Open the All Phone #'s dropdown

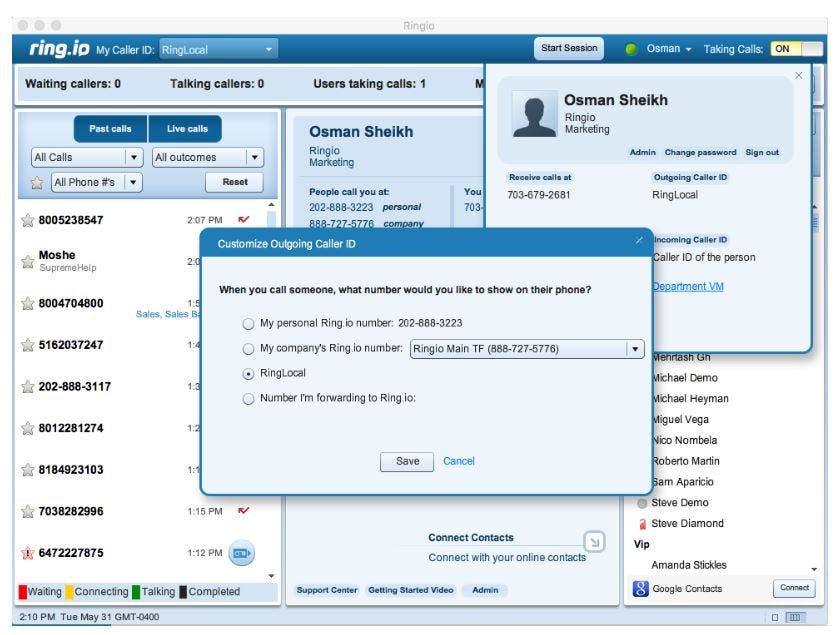coord(97,182)
